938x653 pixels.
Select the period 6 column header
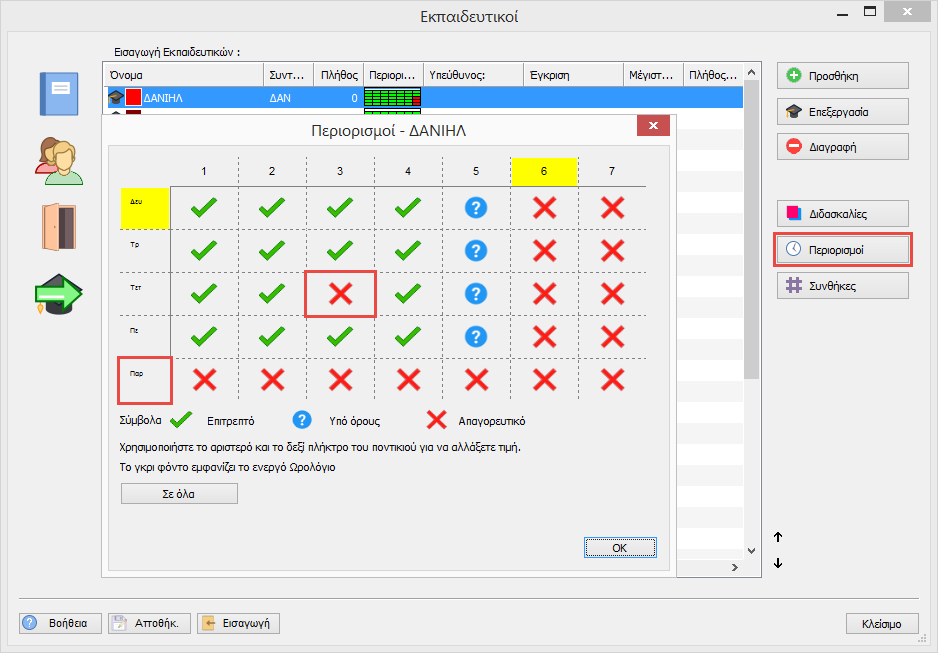tap(544, 171)
